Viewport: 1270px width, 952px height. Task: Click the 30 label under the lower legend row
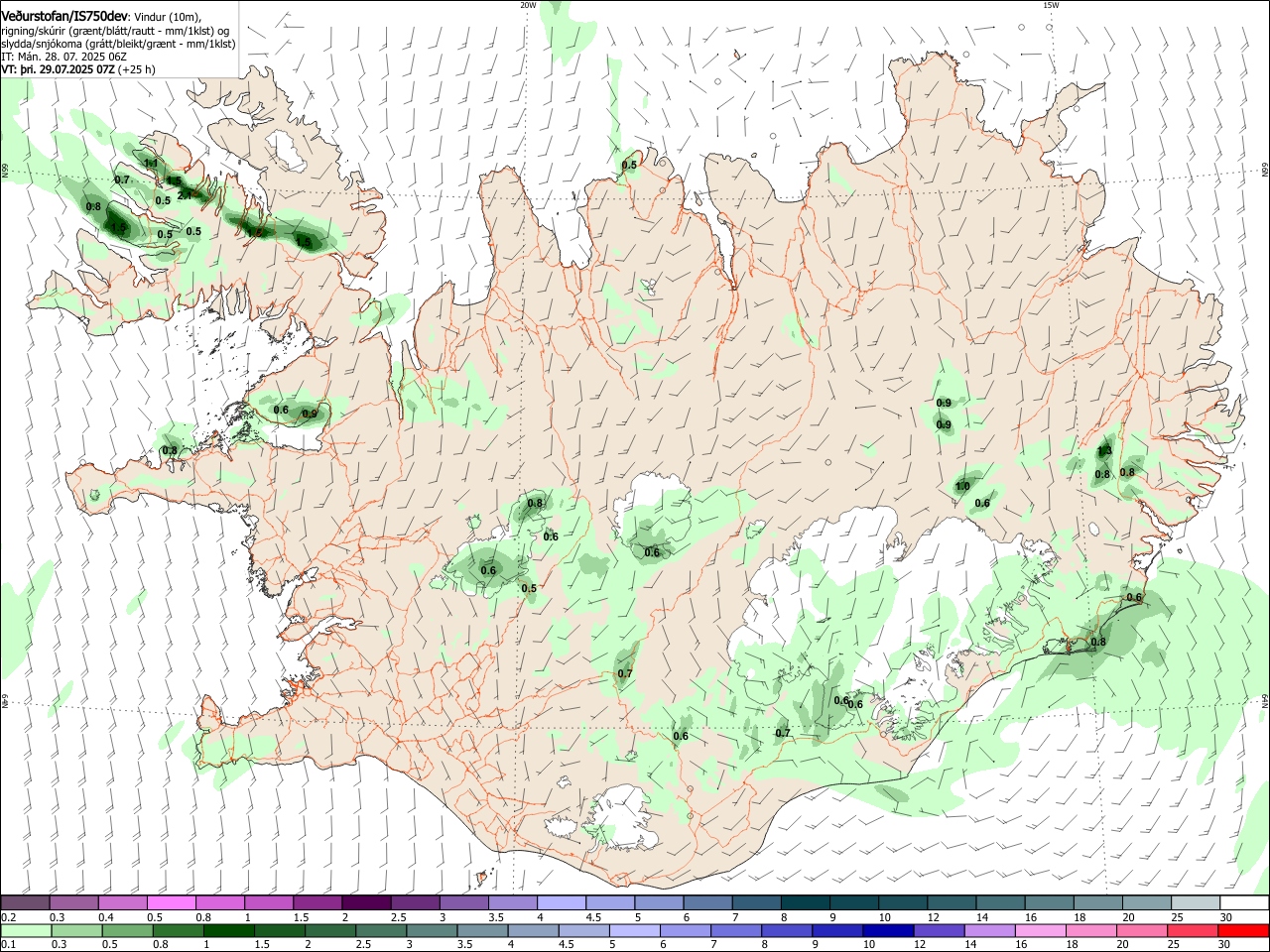pos(1226,944)
